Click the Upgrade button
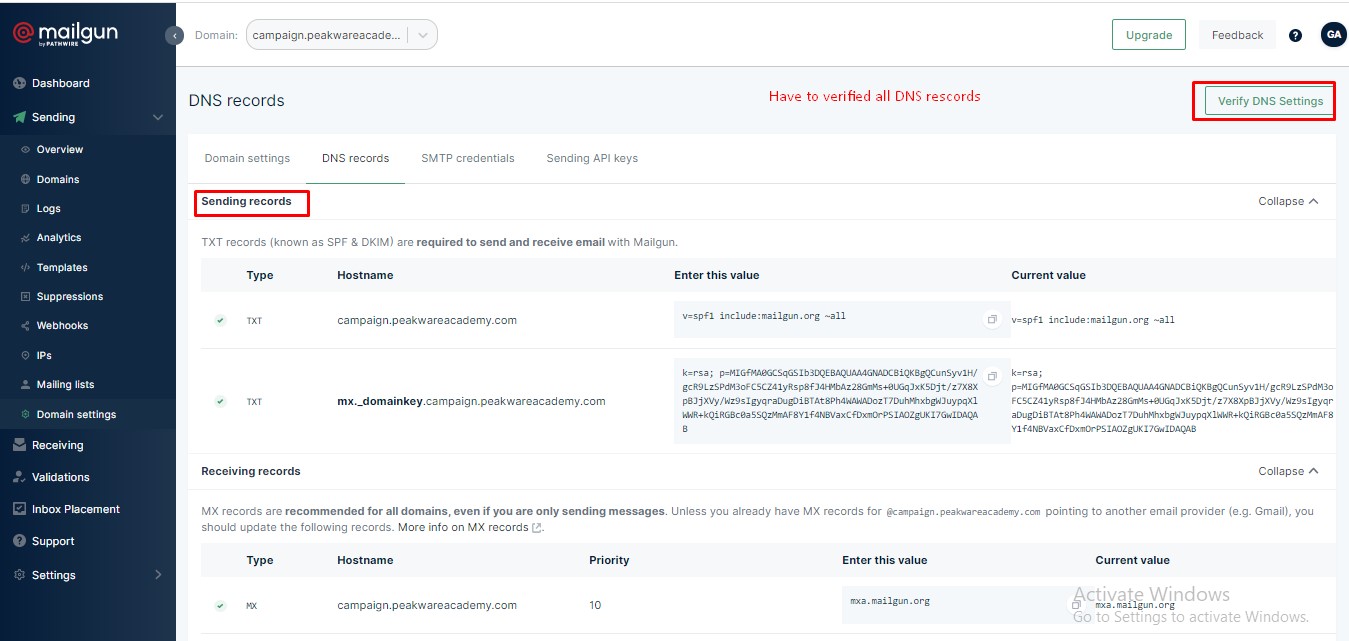The image size is (1349, 641). click(1148, 34)
